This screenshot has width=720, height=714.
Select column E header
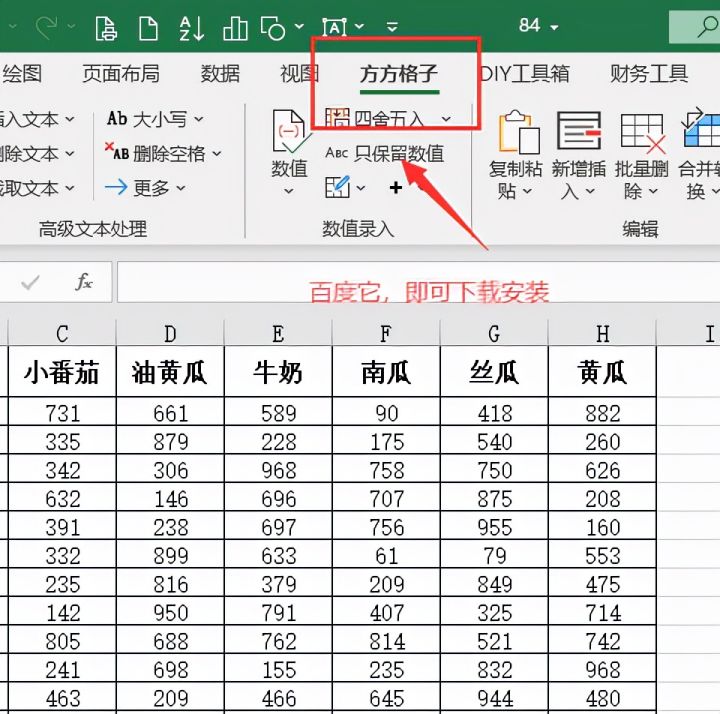(x=278, y=333)
